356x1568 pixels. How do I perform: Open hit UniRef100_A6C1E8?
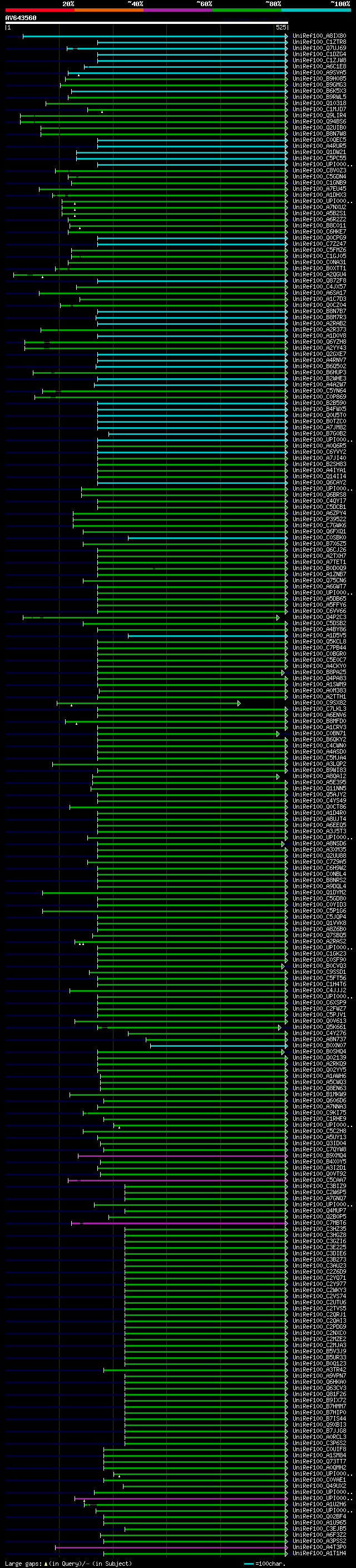[x=319, y=67]
